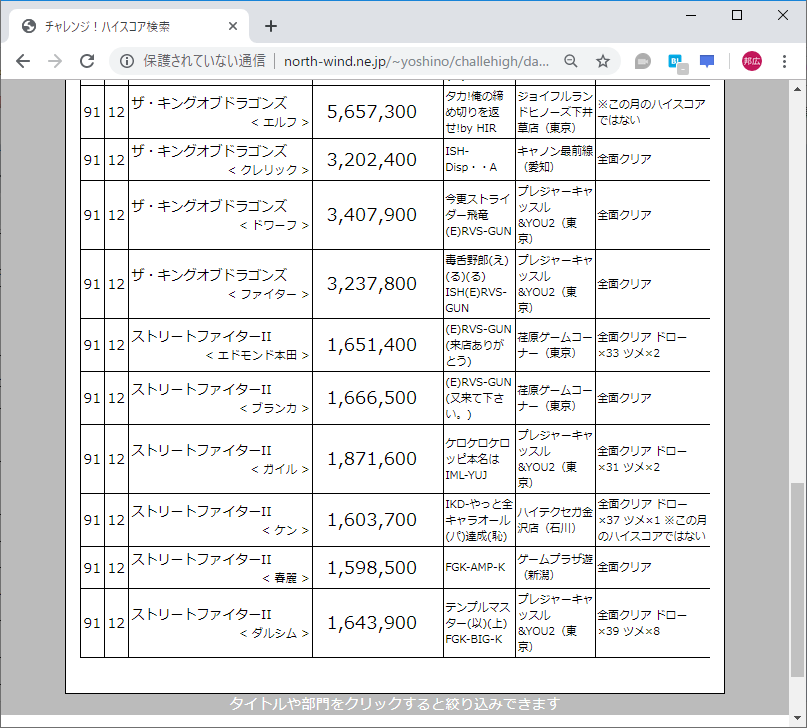Select the score 3,237,800
807x728 pixels.
[x=372, y=283]
